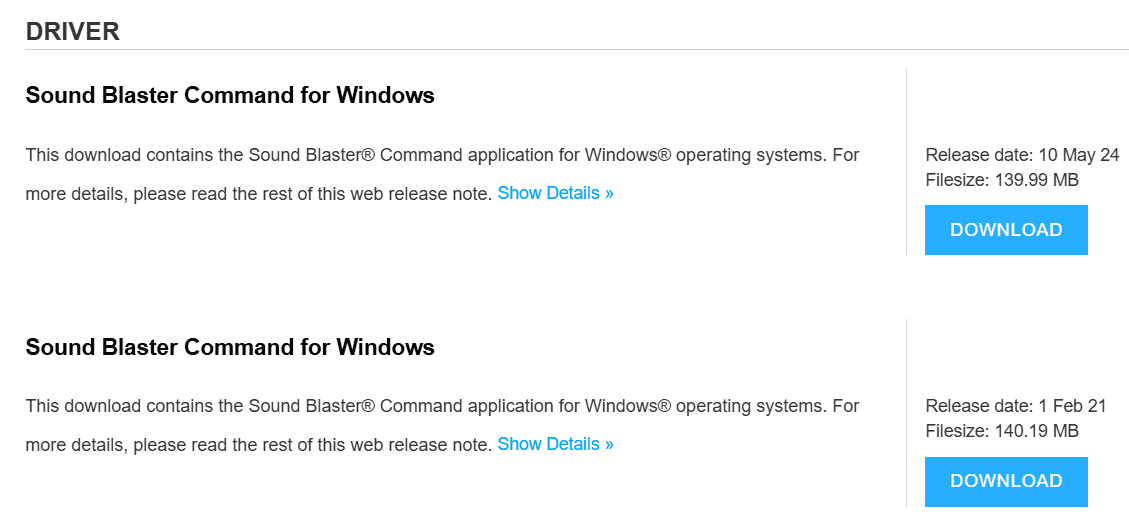The height and width of the screenshot is (515, 1129).
Task: Select the second Sound Blaster Command for Windows title
Action: 230,347
